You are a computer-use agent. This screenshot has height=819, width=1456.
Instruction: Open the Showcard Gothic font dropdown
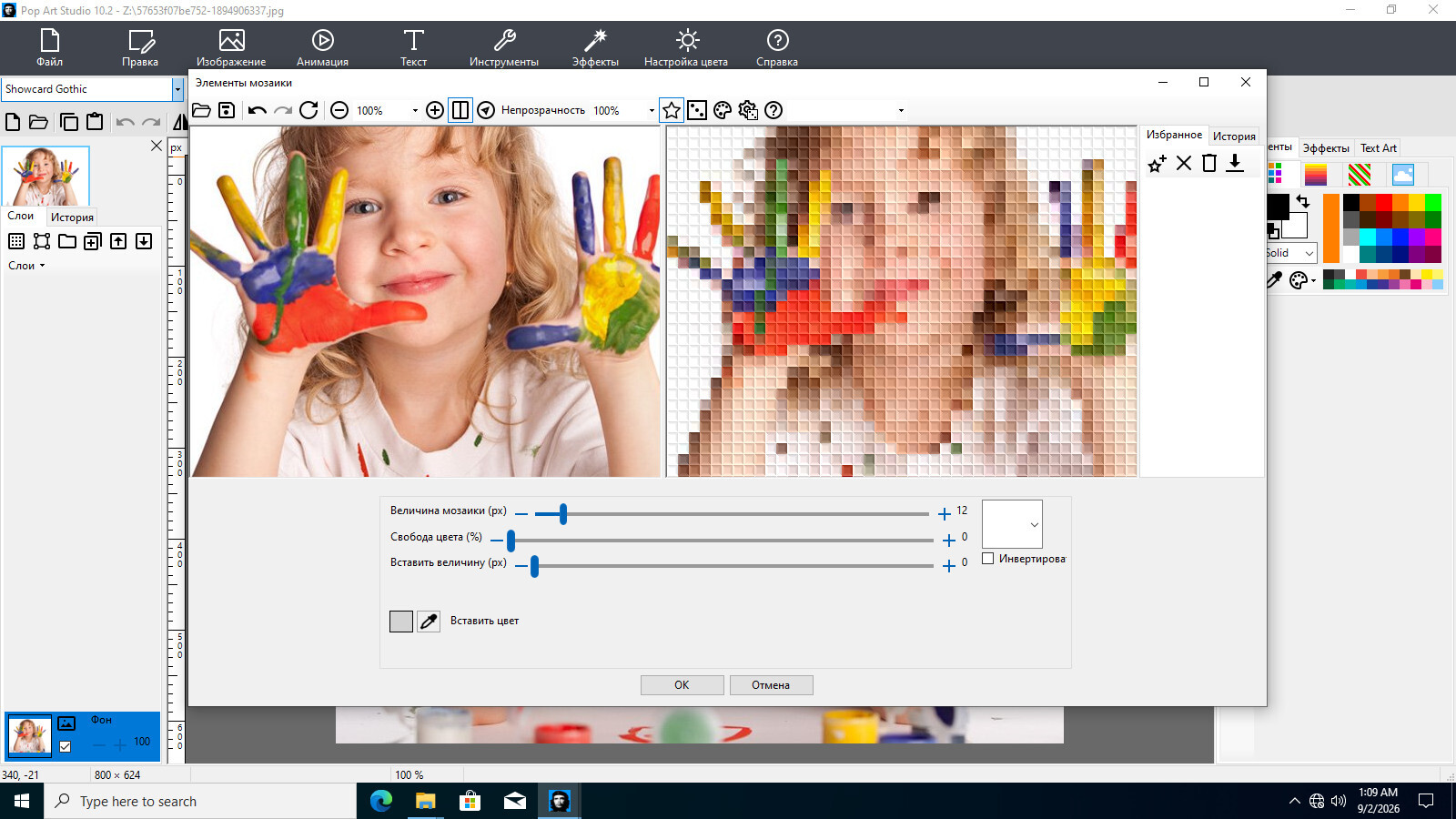tap(177, 89)
